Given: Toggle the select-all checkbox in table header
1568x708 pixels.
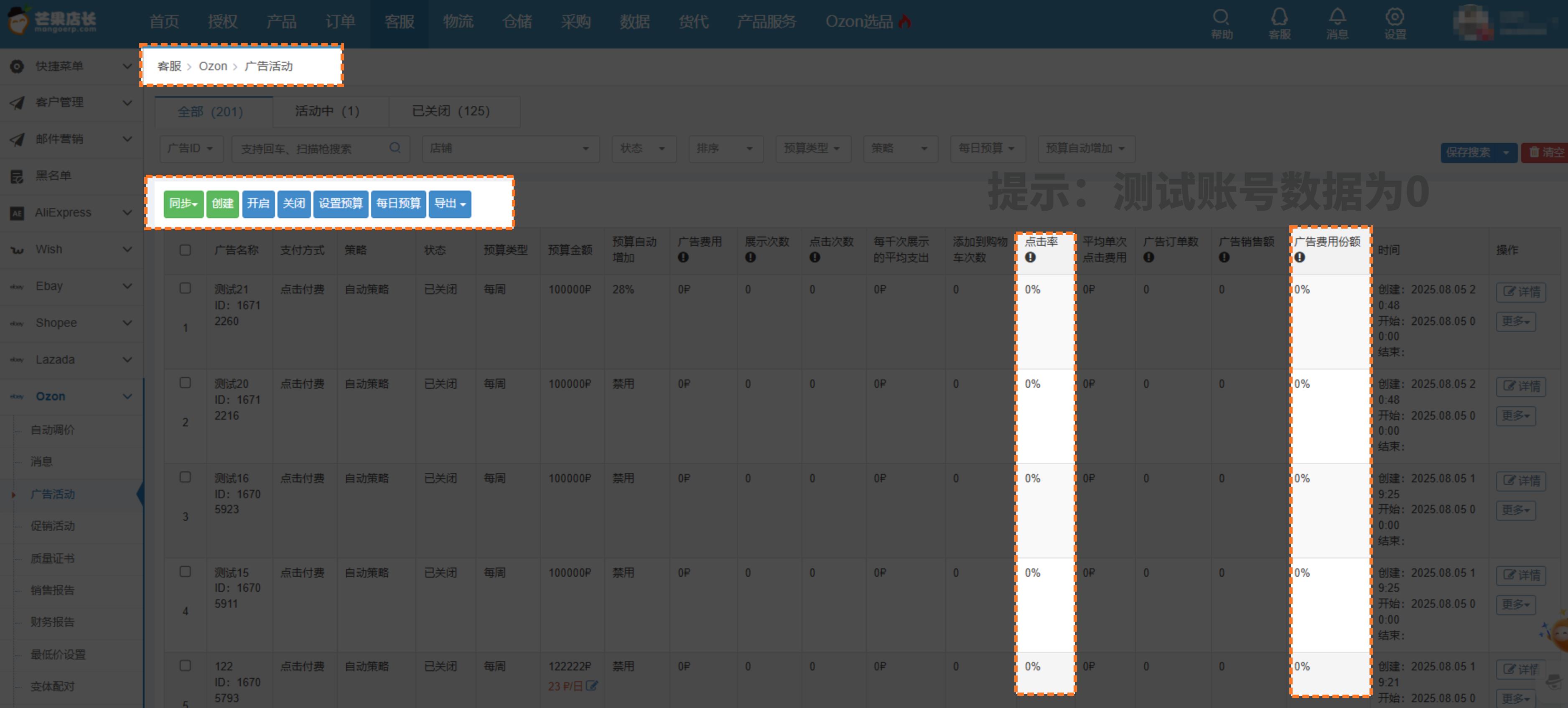Looking at the screenshot, I should 185,250.
